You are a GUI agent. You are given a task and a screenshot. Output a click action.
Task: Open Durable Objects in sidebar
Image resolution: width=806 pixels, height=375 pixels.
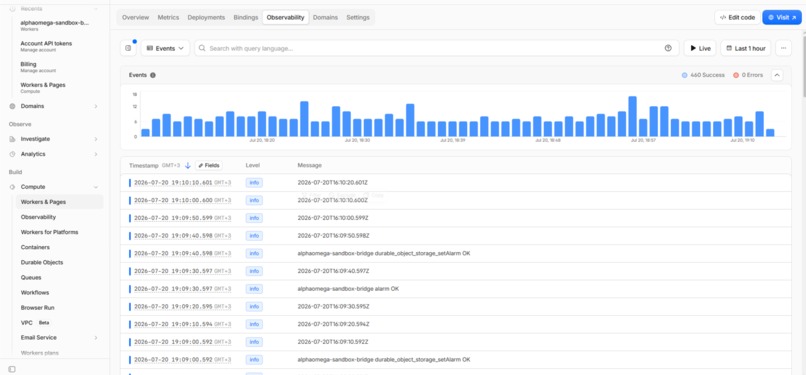(x=42, y=262)
